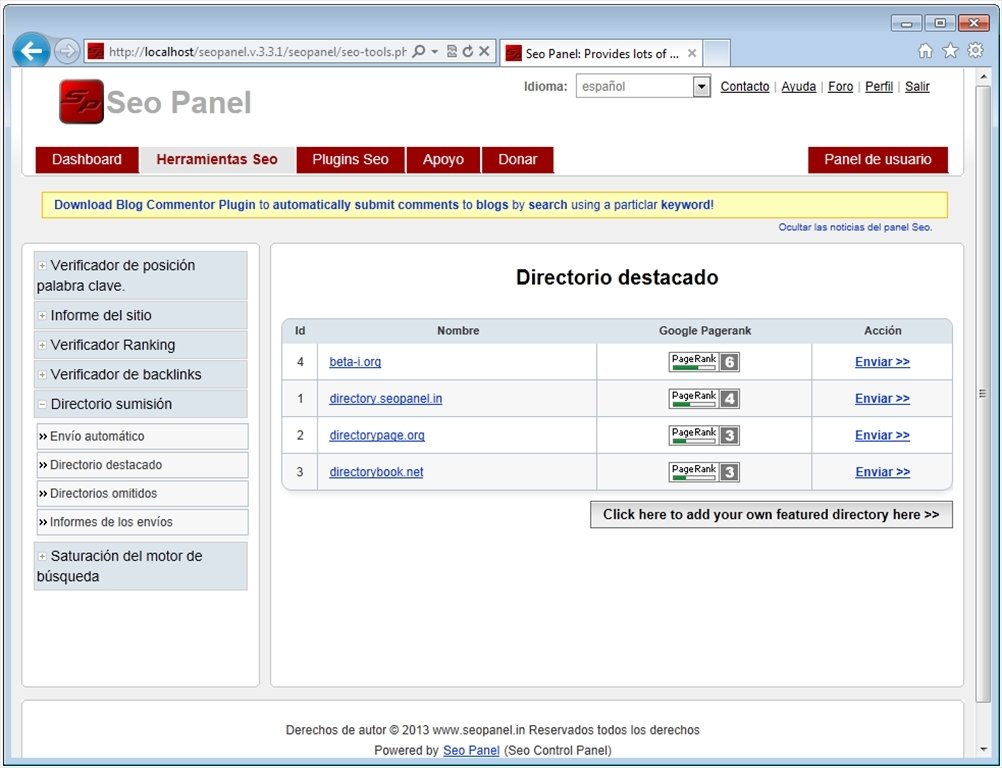Open Directorio destacado sidebar item
The height and width of the screenshot is (768, 1002).
click(143, 465)
